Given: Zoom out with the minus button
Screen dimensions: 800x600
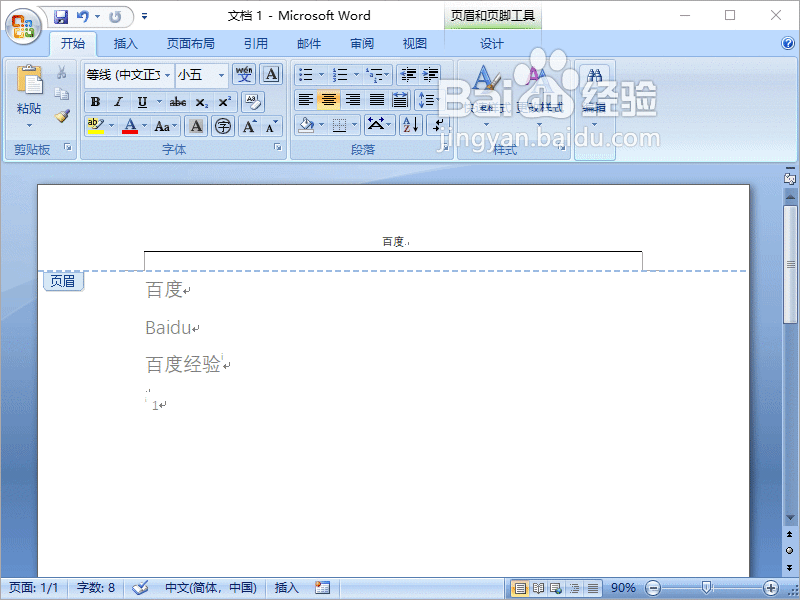Looking at the screenshot, I should coord(653,588).
